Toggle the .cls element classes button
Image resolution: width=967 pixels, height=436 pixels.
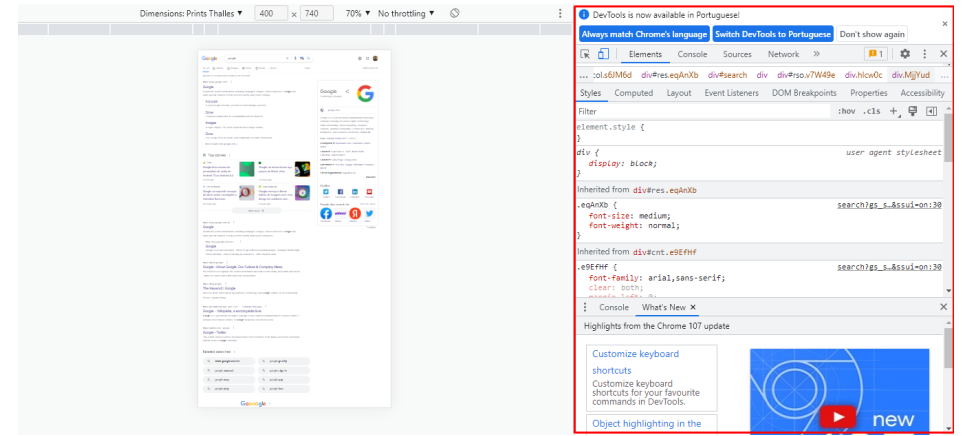[x=872, y=111]
